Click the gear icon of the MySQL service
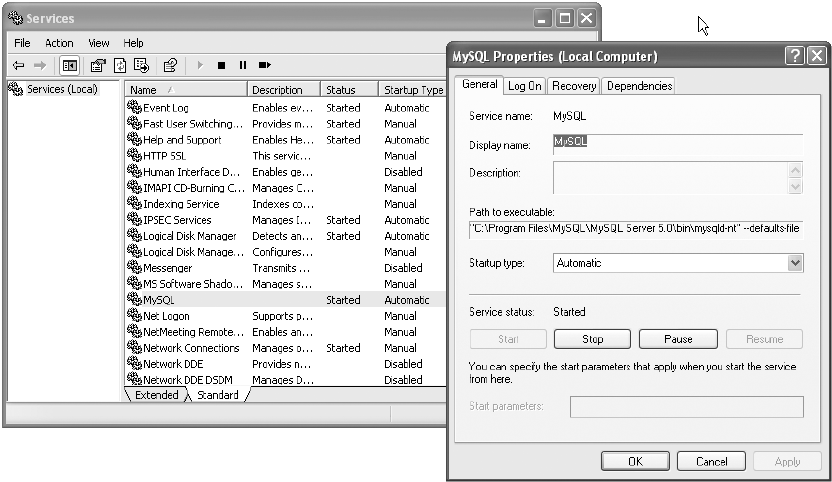 tap(134, 299)
